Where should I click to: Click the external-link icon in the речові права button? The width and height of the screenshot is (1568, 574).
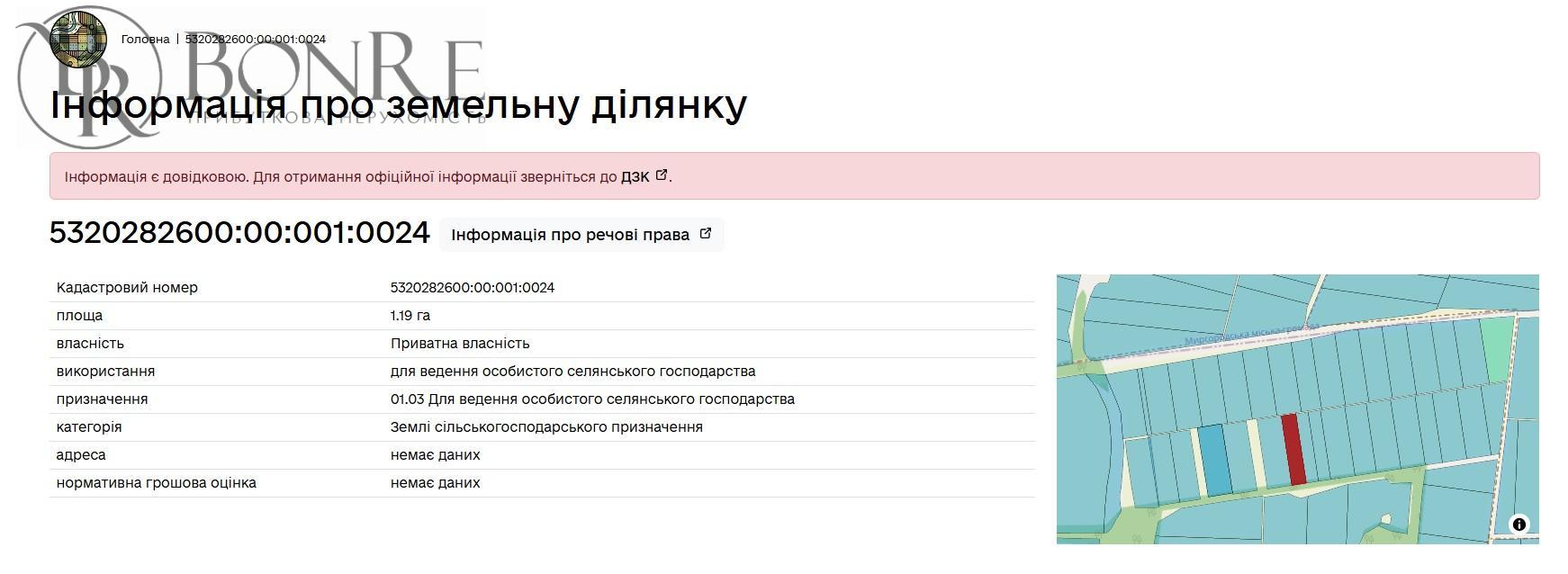click(706, 234)
